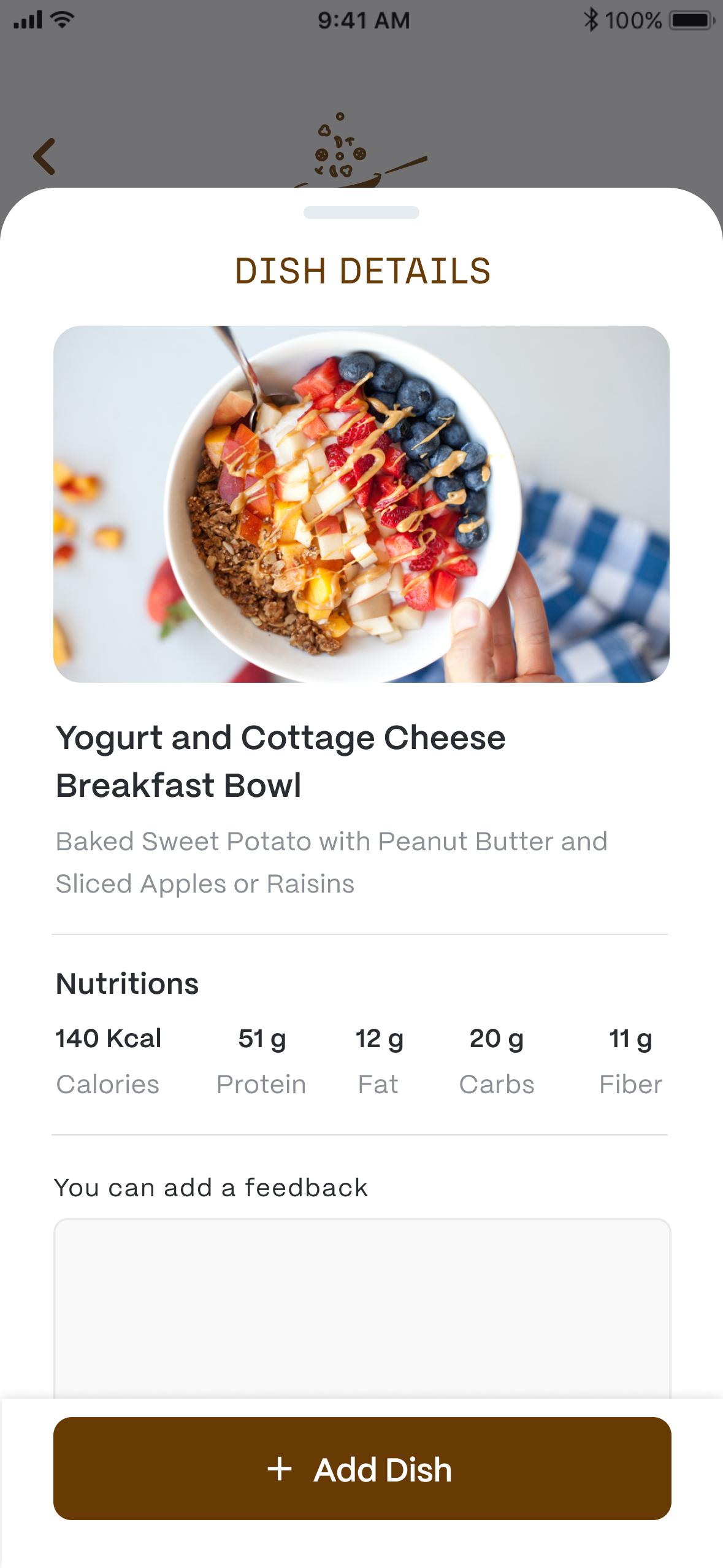
Task: Select the Dish Details header
Action: tap(361, 269)
